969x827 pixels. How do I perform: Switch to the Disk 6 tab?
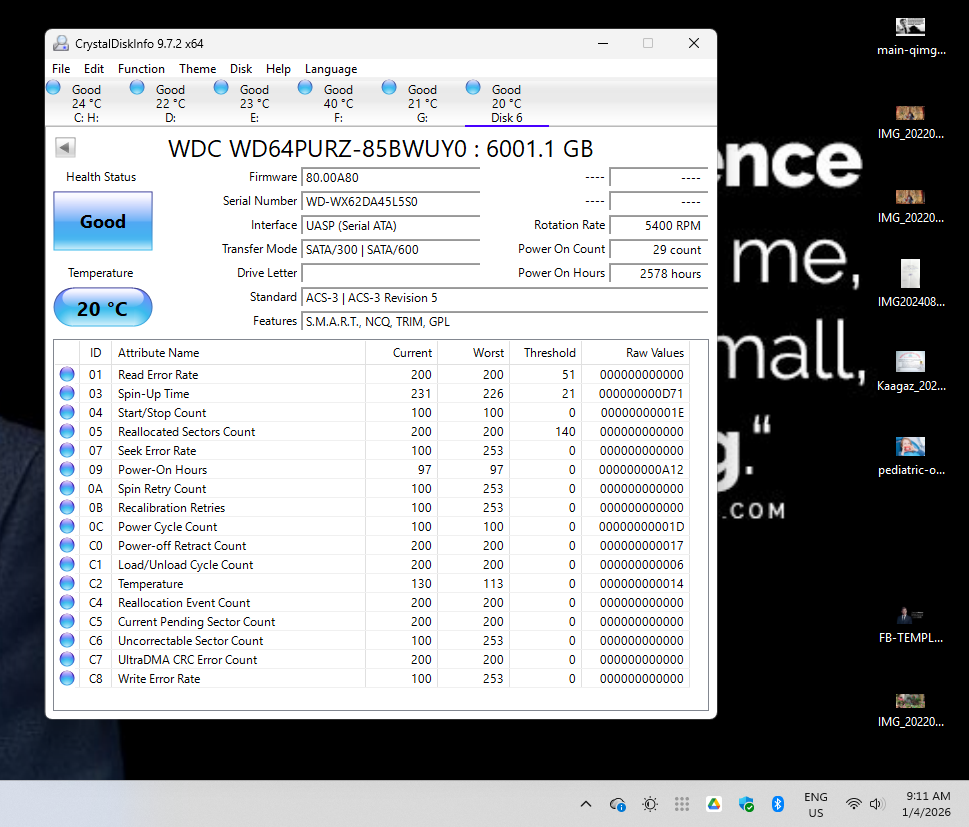[x=506, y=104]
